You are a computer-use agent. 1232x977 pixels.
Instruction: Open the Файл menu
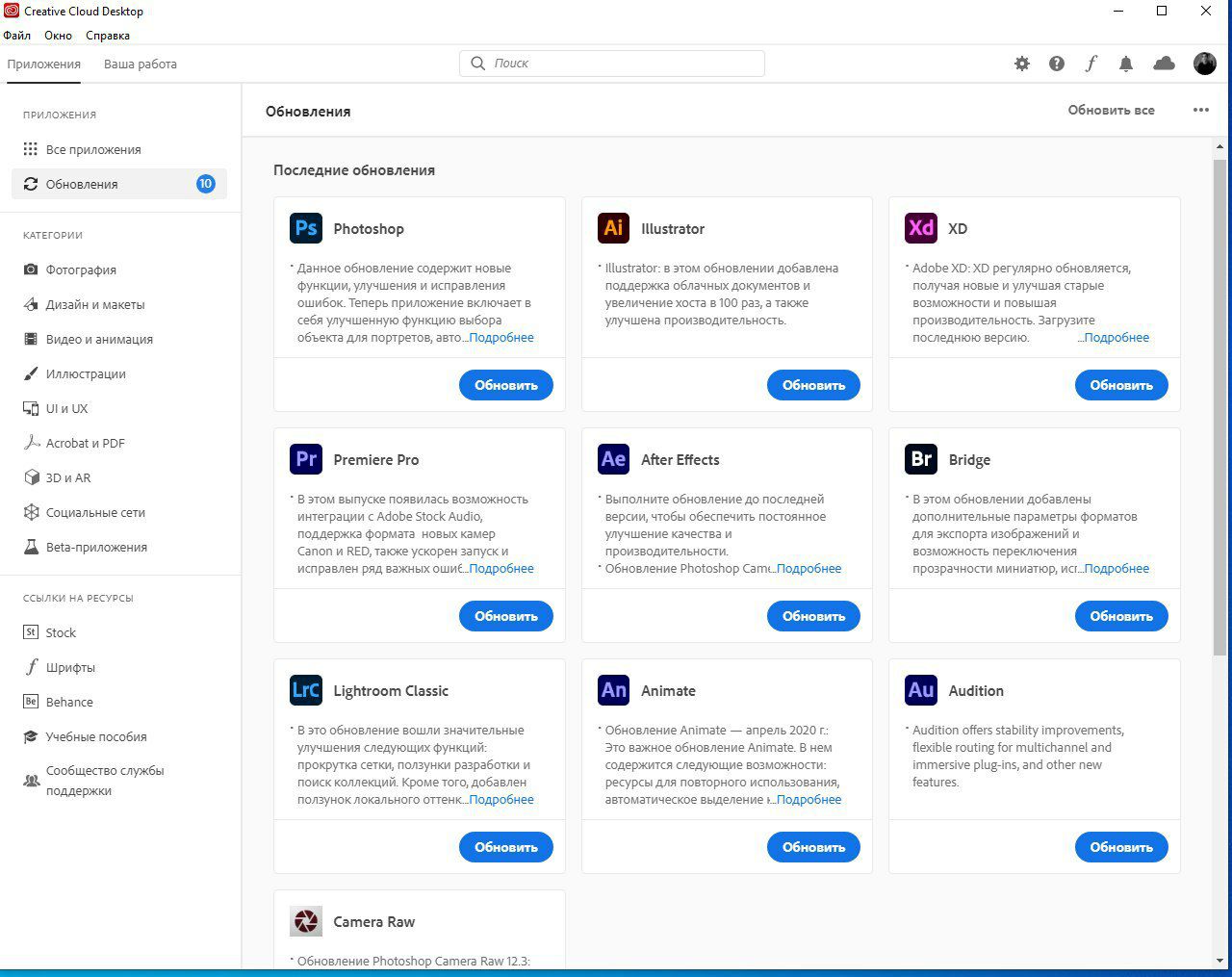coord(17,36)
